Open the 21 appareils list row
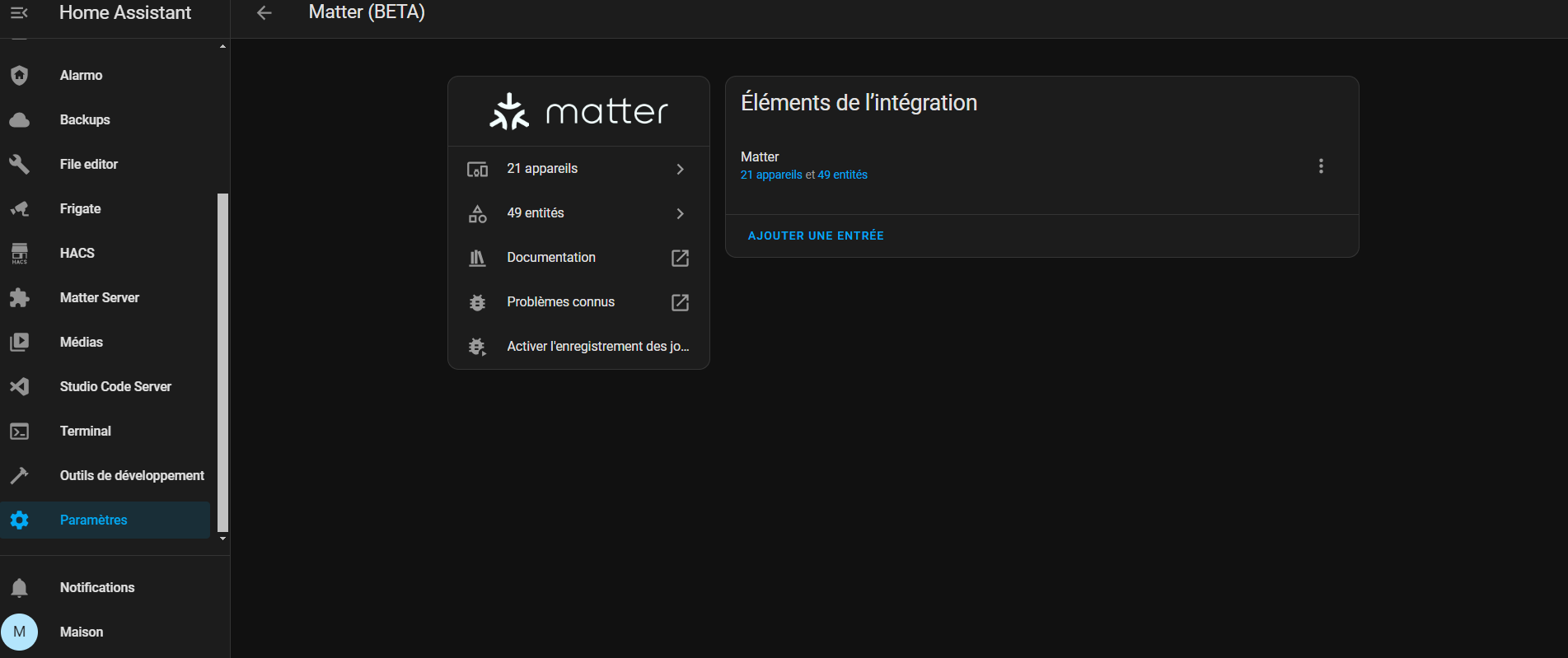1568x658 pixels. coord(578,169)
